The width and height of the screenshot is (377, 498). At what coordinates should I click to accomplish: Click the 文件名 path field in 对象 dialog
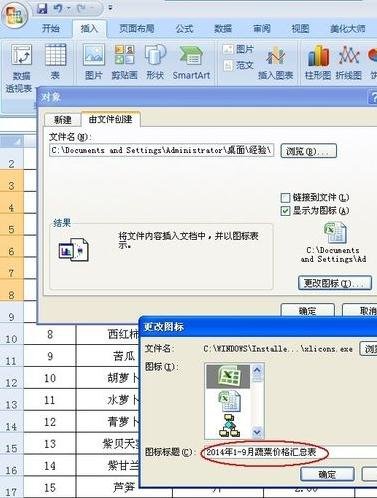click(x=162, y=150)
